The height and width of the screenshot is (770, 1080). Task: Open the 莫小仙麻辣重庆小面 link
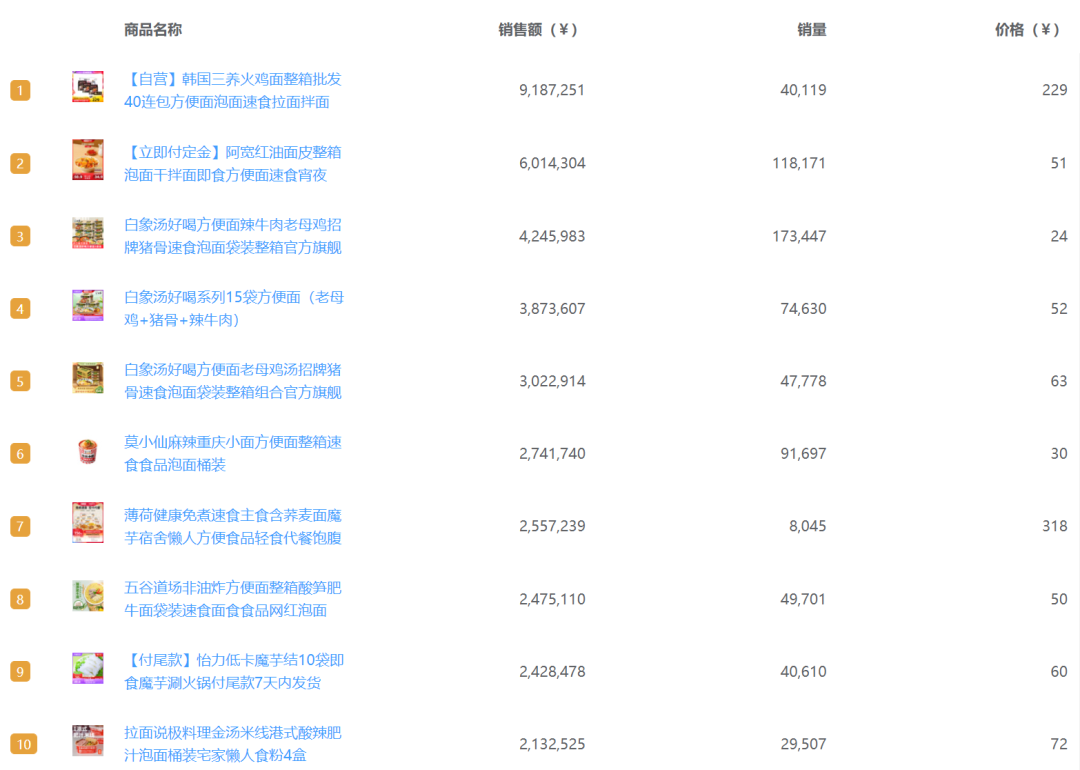(232, 453)
